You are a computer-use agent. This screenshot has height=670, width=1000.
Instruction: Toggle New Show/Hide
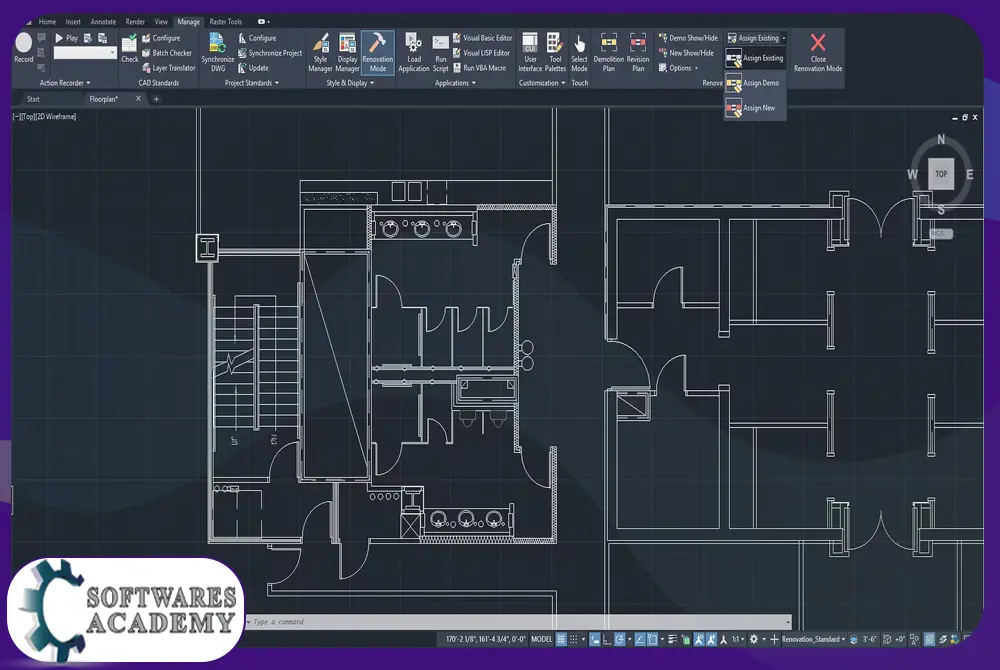click(686, 53)
